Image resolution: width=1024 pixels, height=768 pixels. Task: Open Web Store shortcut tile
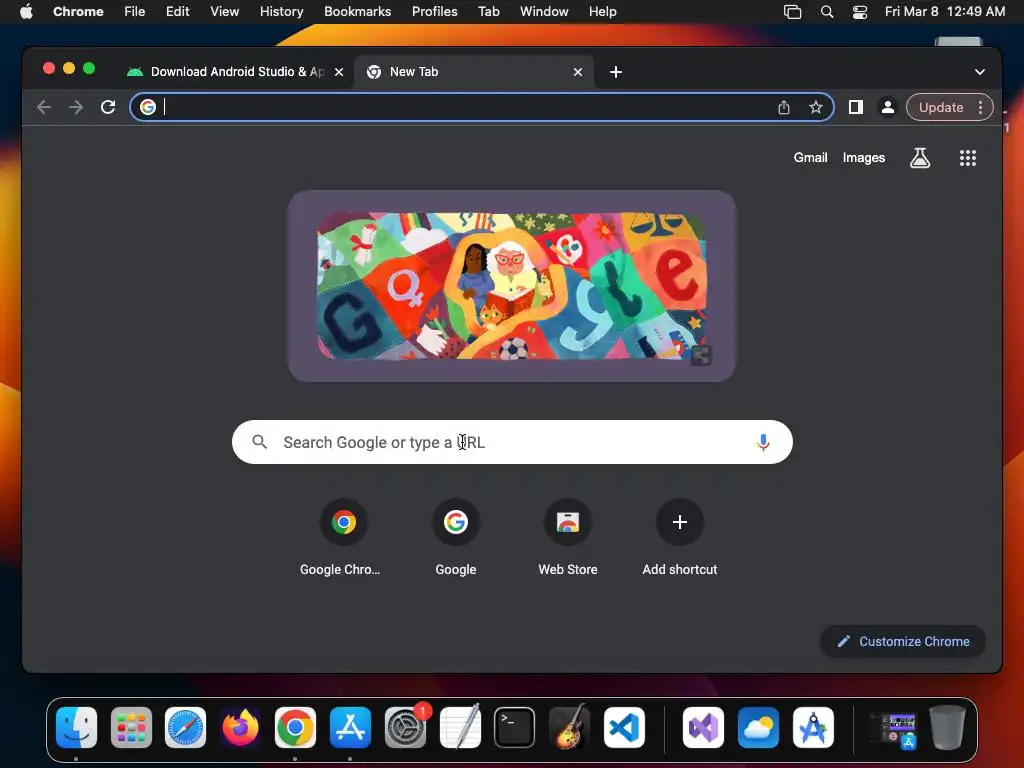pyautogui.click(x=568, y=522)
